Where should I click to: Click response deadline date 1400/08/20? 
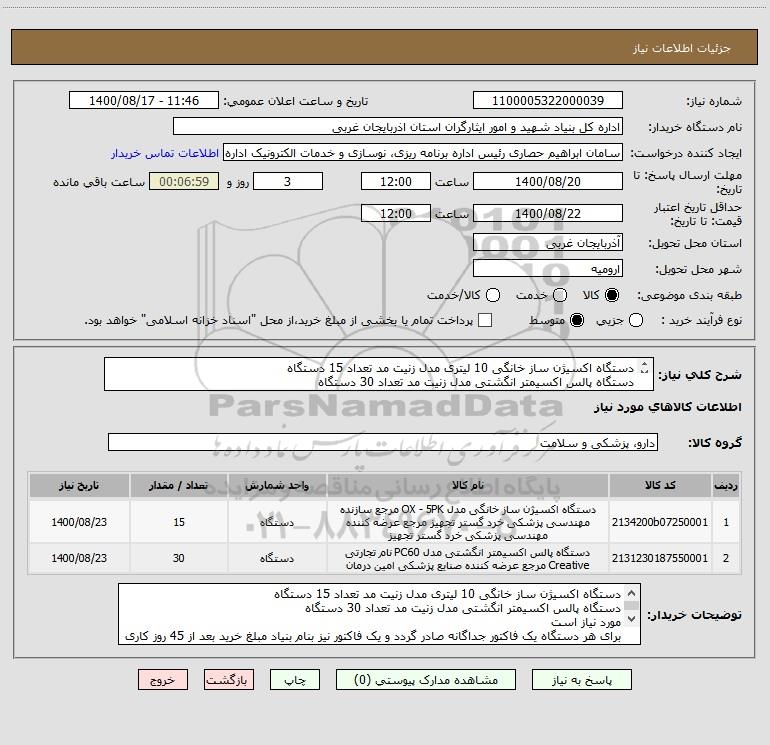coord(548,181)
